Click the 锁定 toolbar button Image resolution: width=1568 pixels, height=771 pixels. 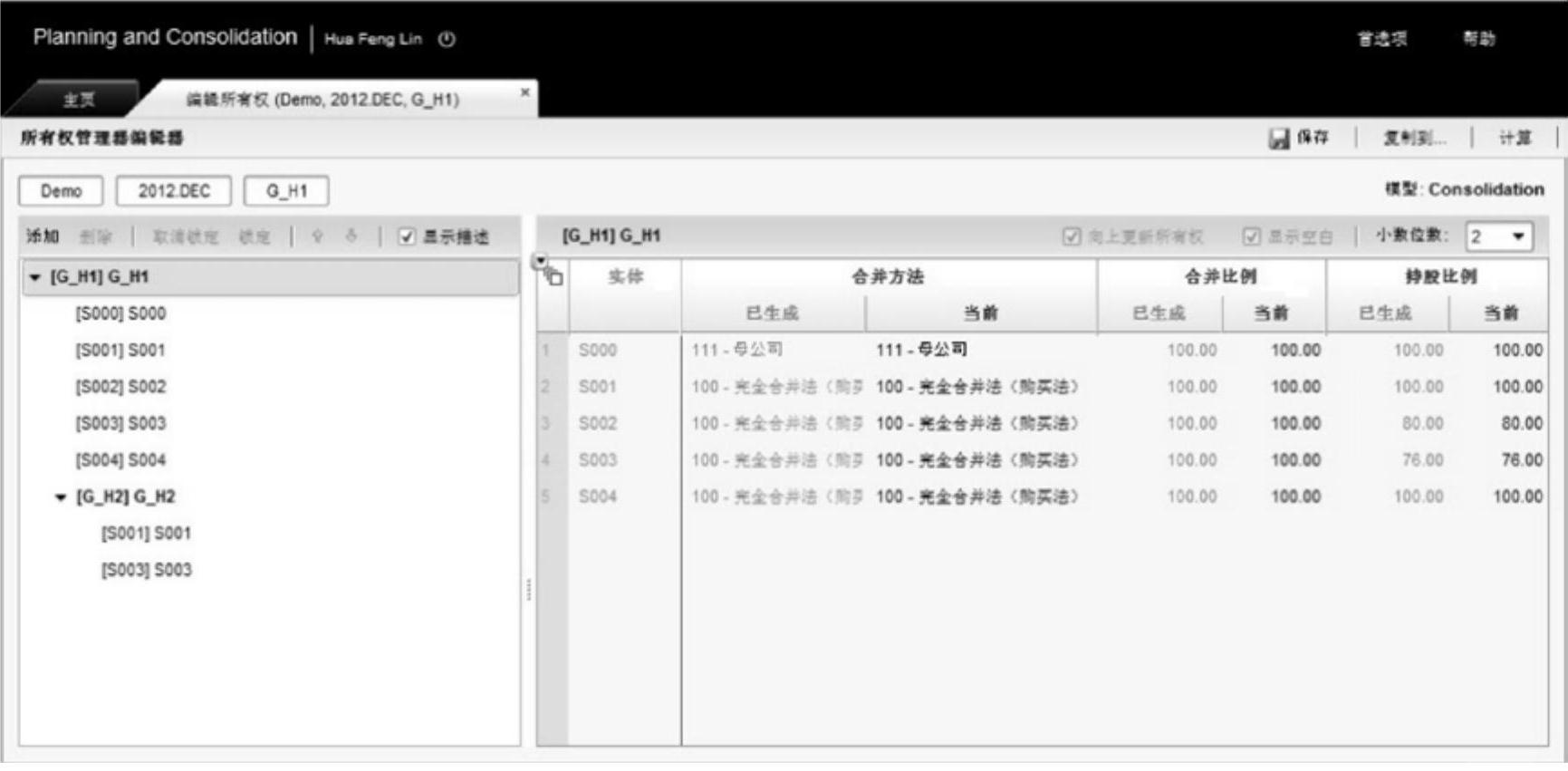pos(255,236)
